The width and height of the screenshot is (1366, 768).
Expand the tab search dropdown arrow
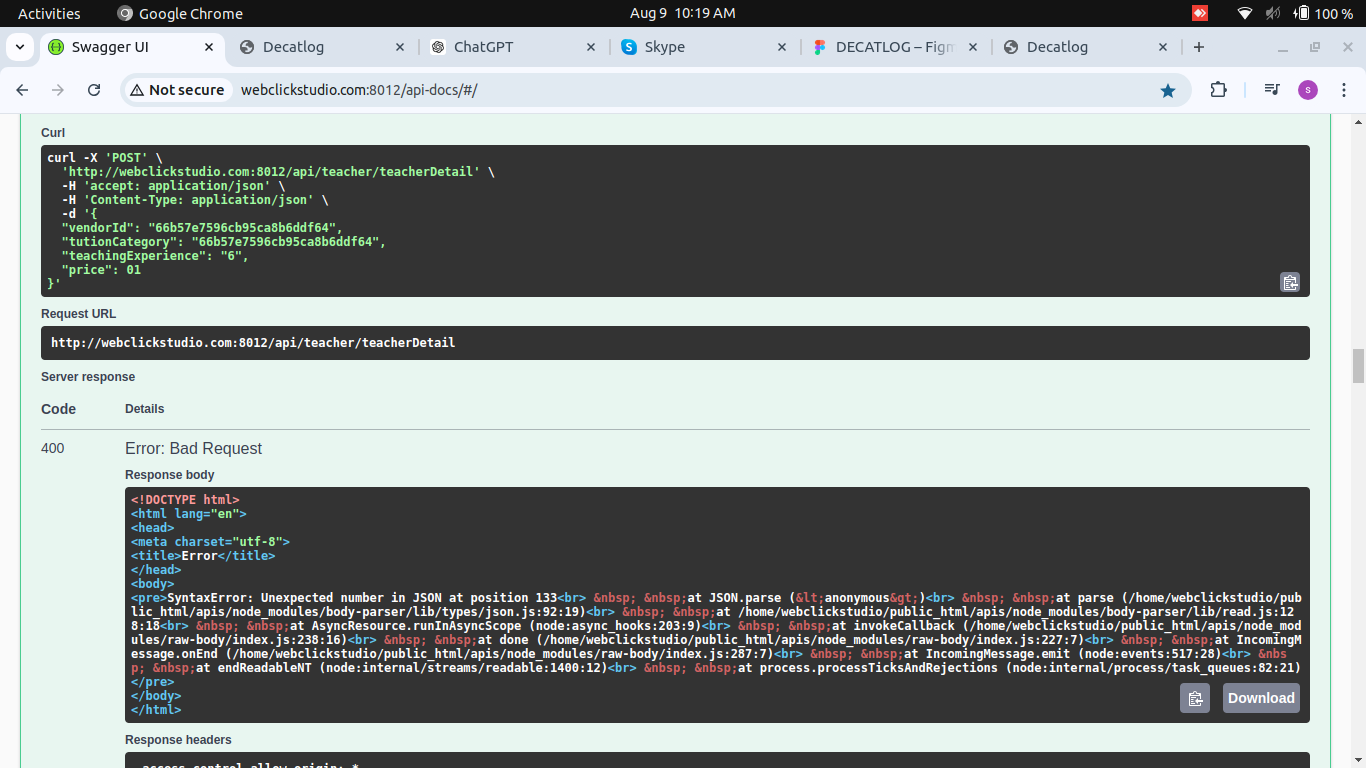click(19, 47)
